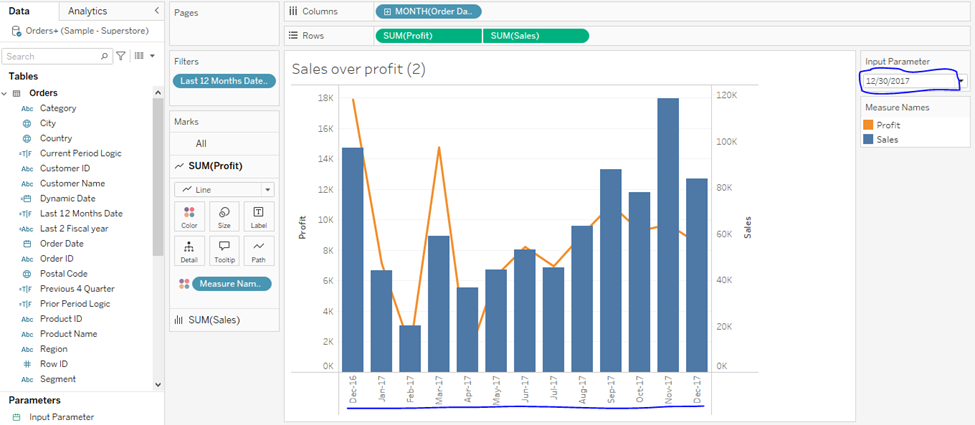The width and height of the screenshot is (975, 425).
Task: Open the Label marks card
Action: pos(258,216)
